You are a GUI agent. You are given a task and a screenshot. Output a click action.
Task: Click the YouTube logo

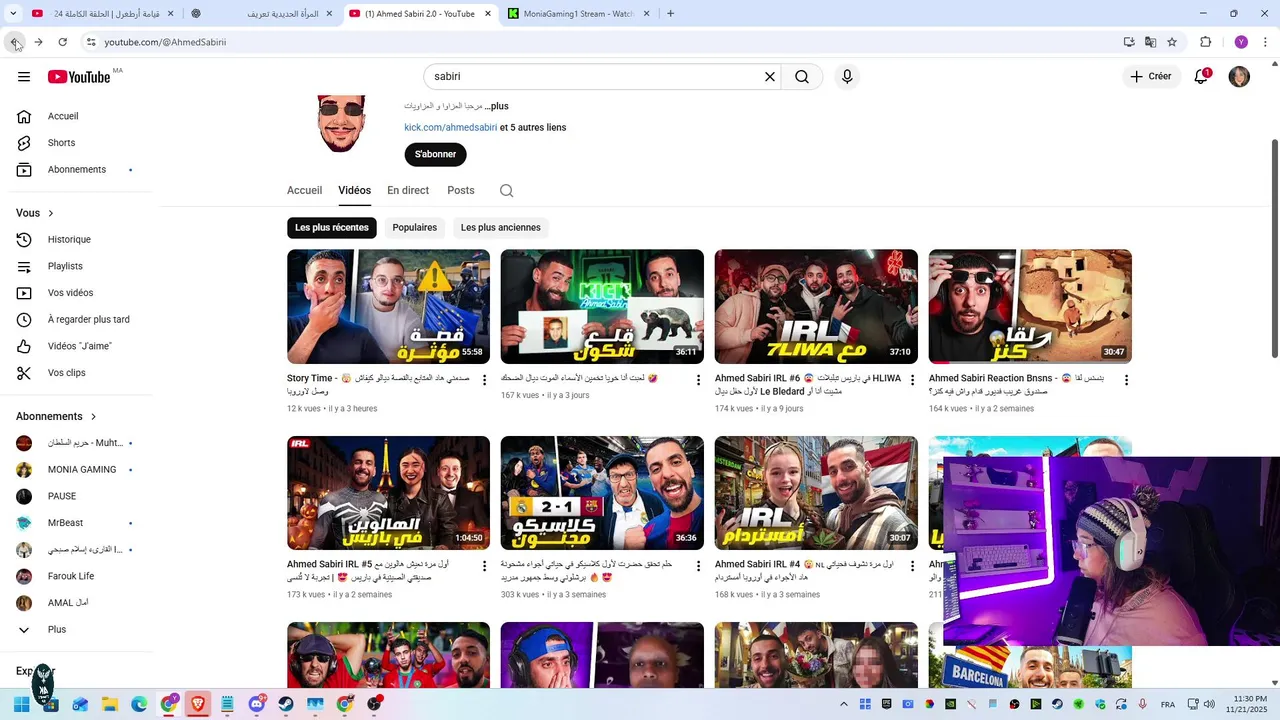pos(79,77)
